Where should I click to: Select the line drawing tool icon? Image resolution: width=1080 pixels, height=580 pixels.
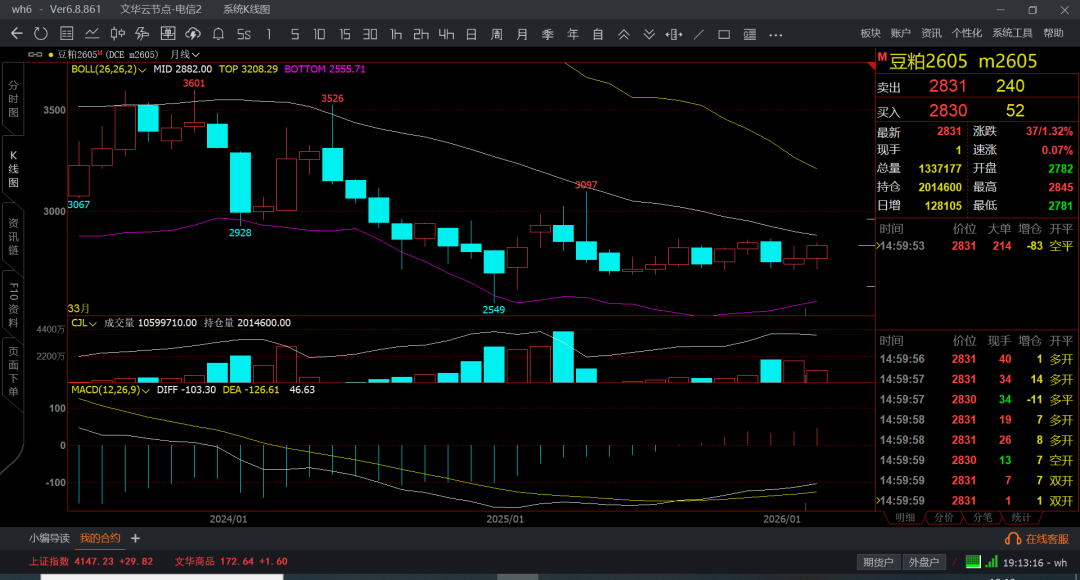pyautogui.click(x=698, y=34)
